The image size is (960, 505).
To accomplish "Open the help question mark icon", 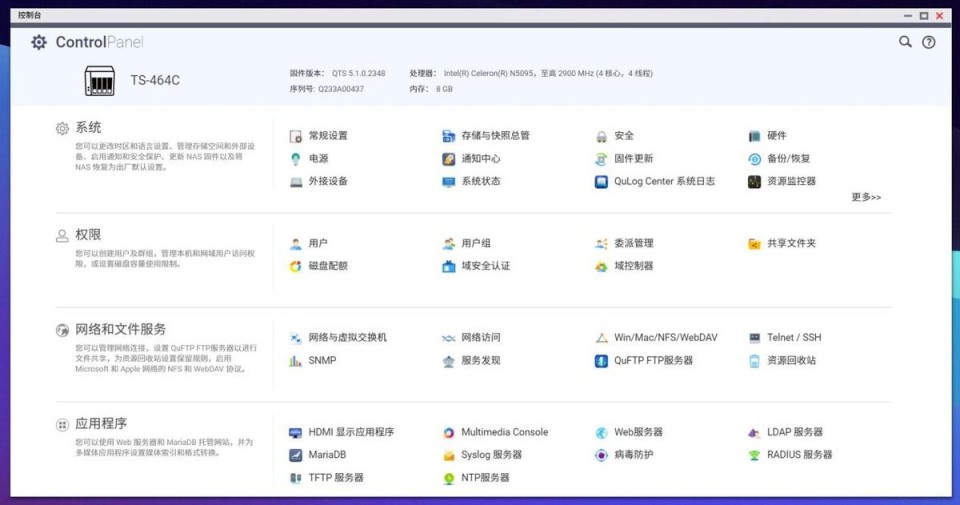I will click(x=929, y=42).
